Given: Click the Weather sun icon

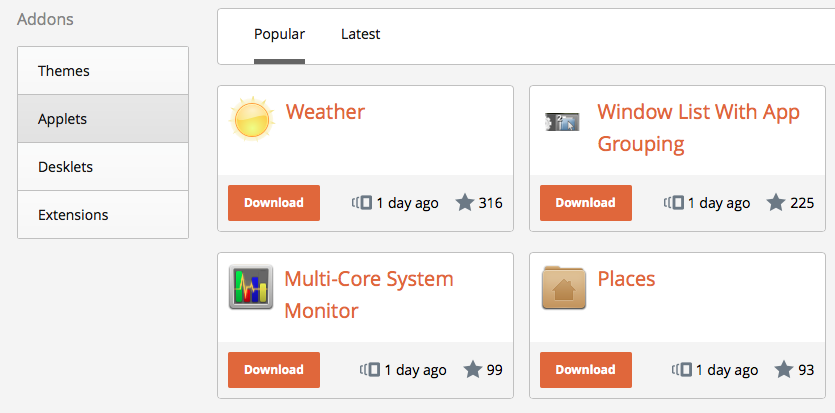Looking at the screenshot, I should (251, 119).
